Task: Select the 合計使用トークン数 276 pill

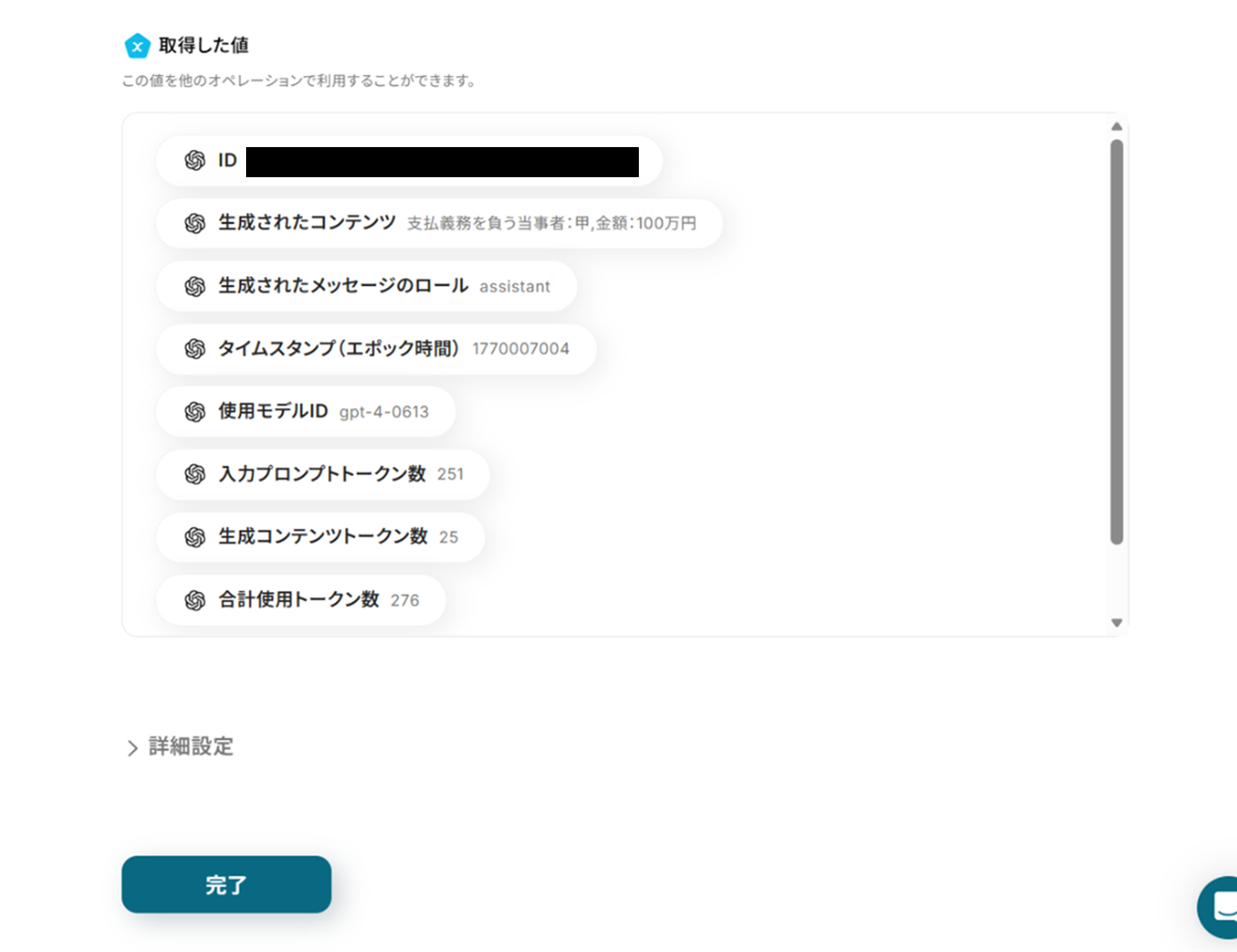Action: click(x=300, y=600)
